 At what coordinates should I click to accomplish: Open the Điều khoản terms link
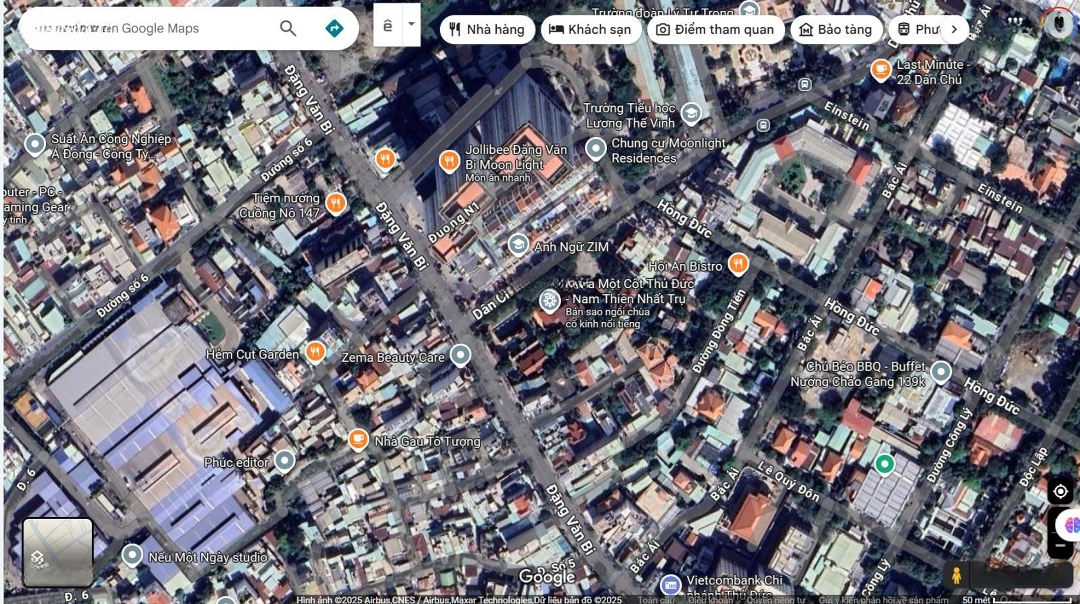[x=711, y=600]
